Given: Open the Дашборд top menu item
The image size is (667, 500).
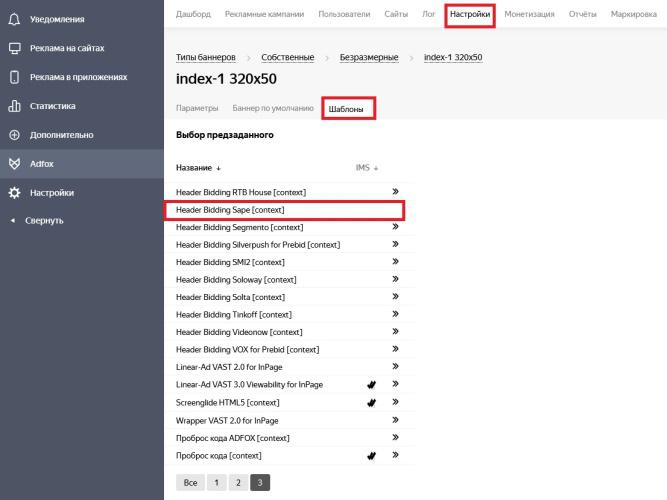Looking at the screenshot, I should 193,14.
